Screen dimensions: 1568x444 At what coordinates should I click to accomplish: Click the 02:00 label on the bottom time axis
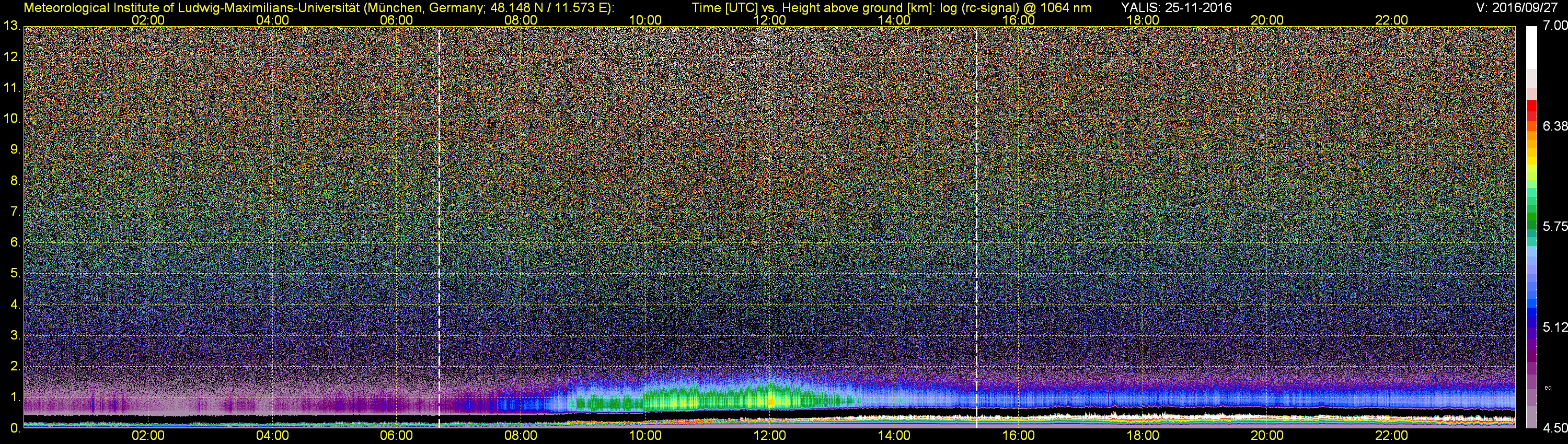click(x=148, y=436)
